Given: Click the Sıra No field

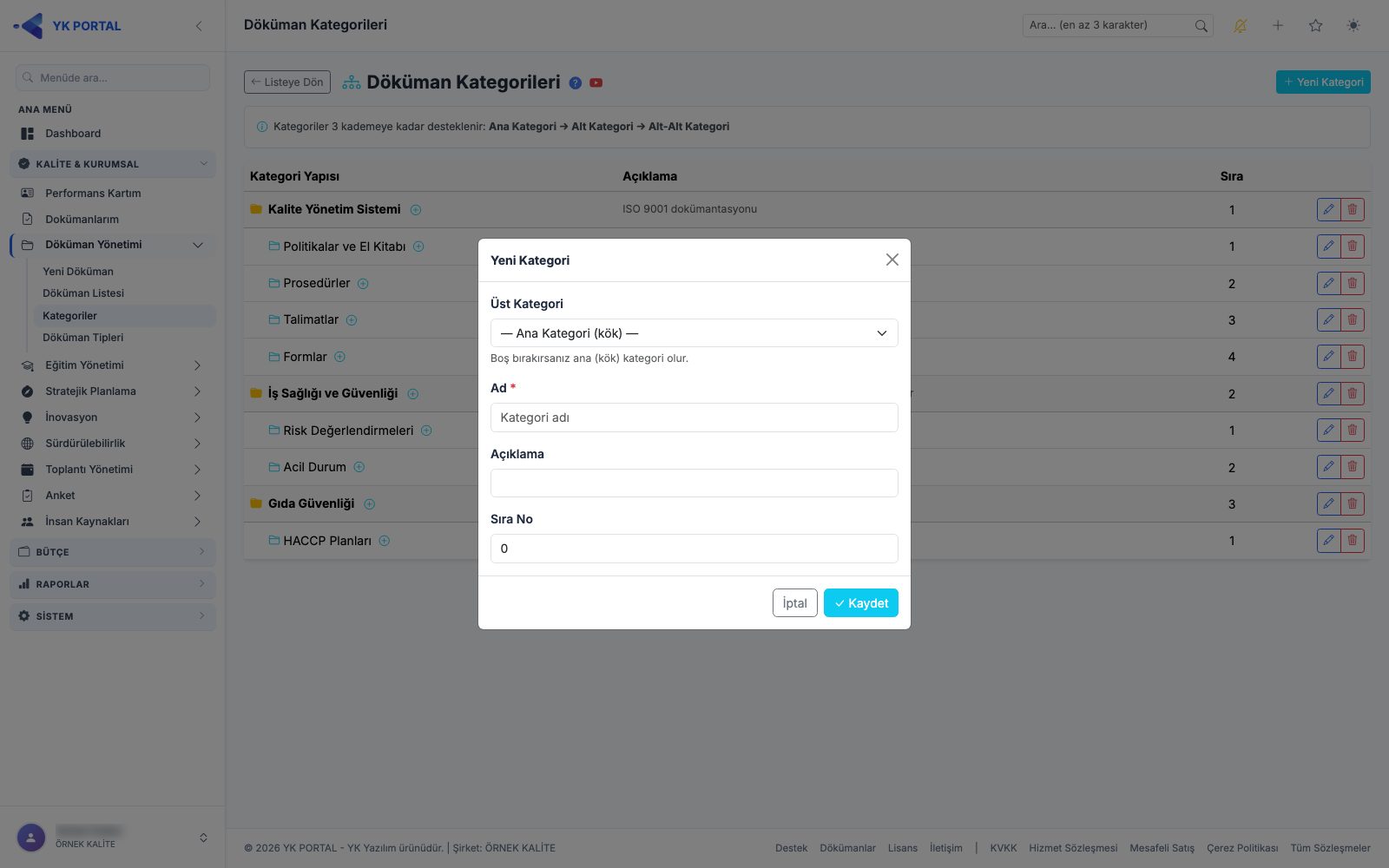Looking at the screenshot, I should coord(694,549).
